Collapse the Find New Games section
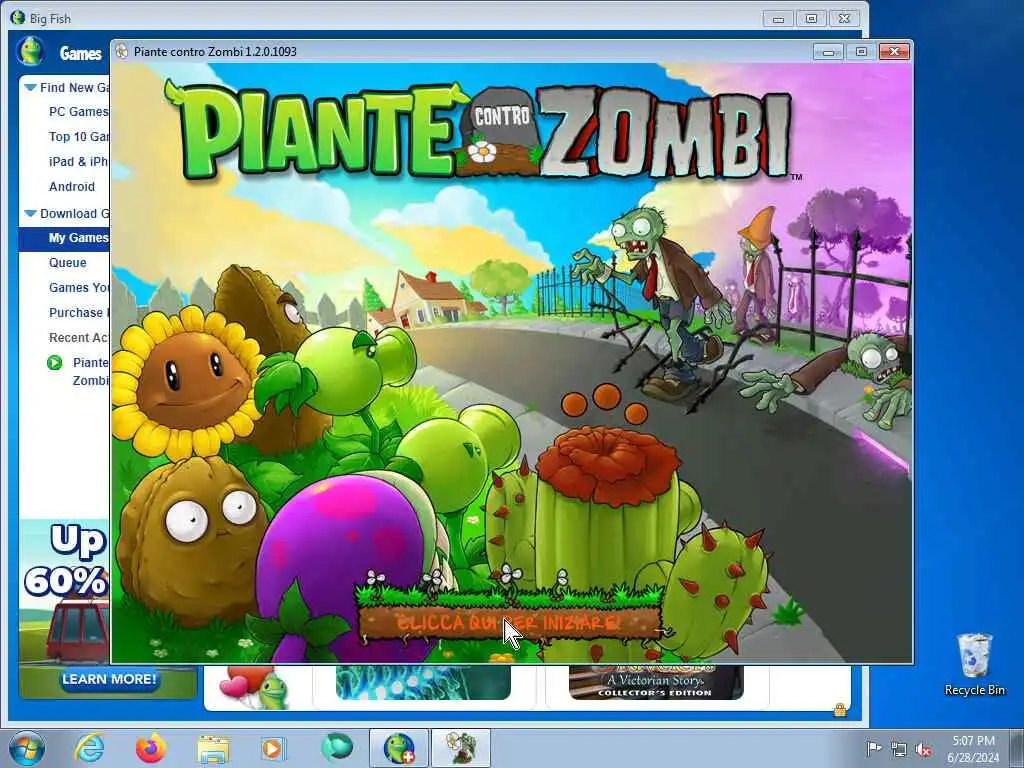The image size is (1024, 768). pos(30,87)
